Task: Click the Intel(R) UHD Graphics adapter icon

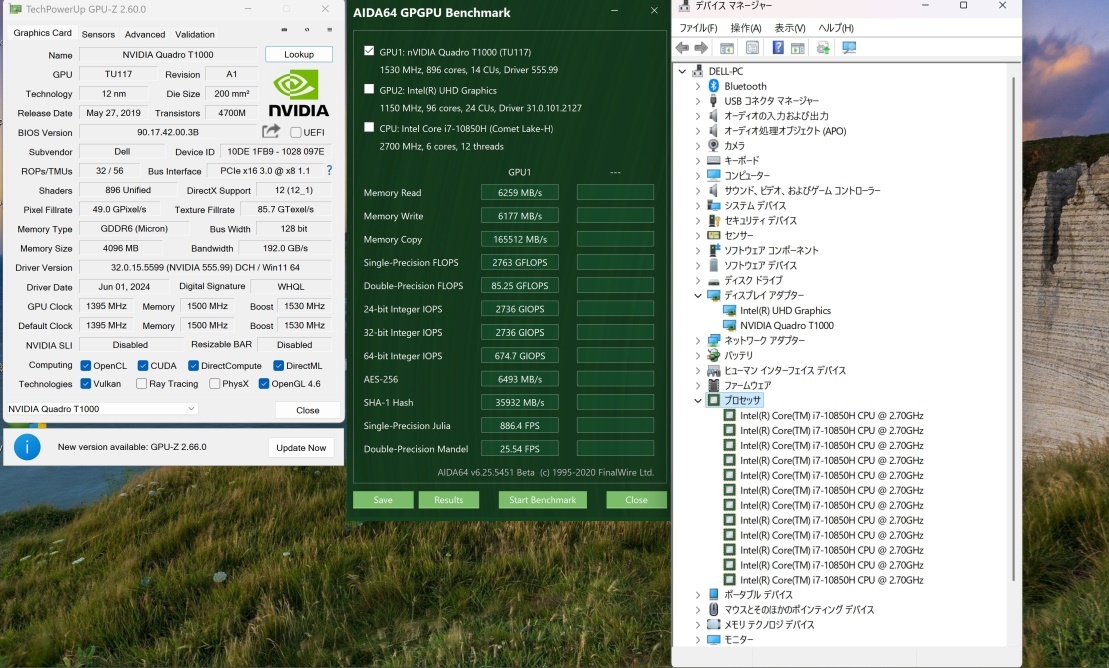Action: (x=729, y=310)
